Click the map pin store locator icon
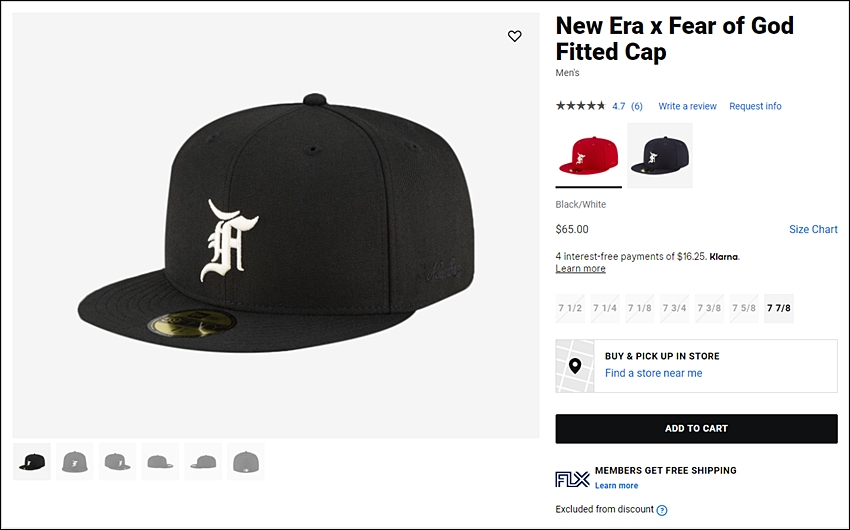This screenshot has height=530, width=850. 575,366
